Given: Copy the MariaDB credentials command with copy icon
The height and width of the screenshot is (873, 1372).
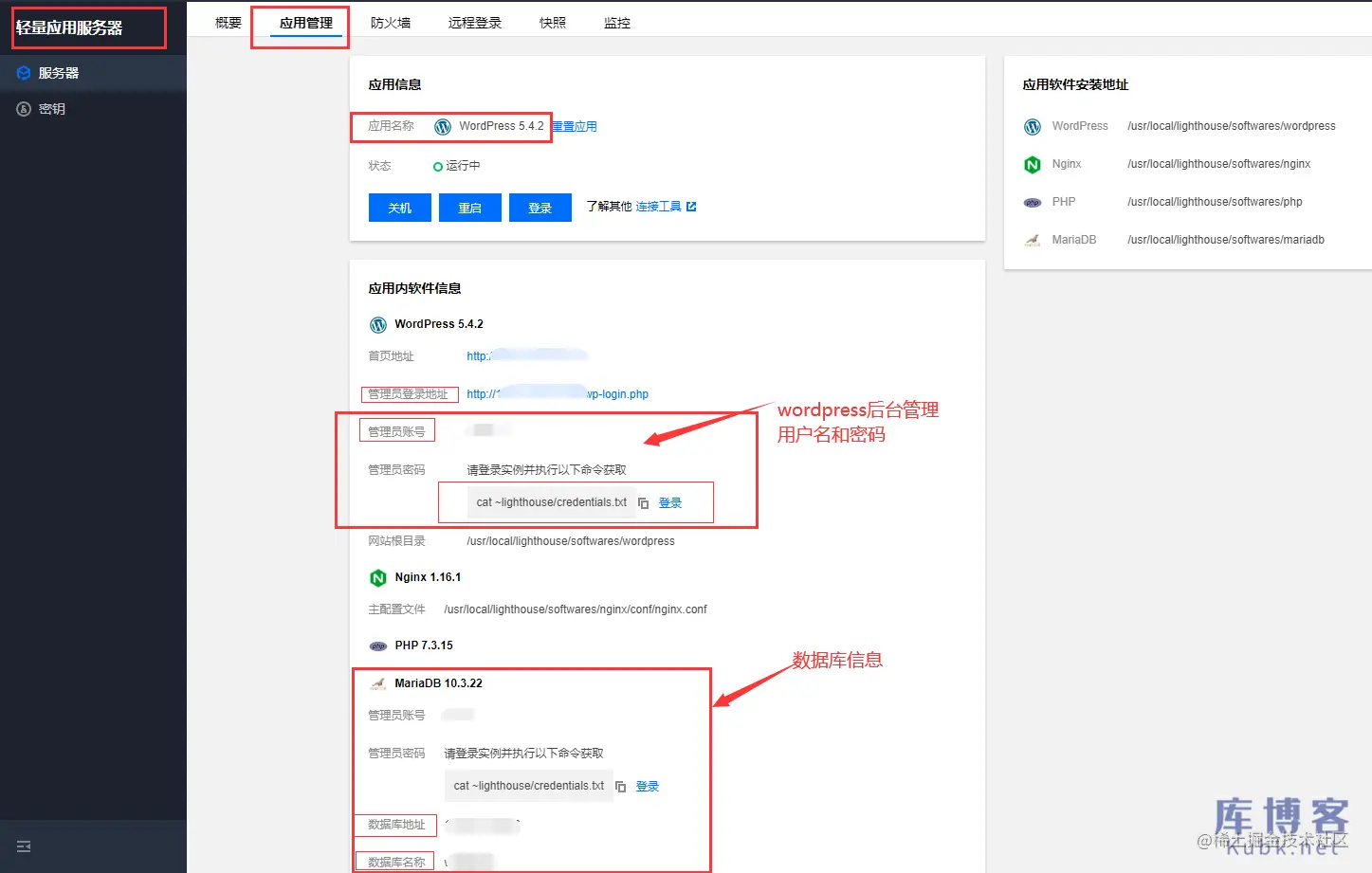Looking at the screenshot, I should pyautogui.click(x=620, y=787).
